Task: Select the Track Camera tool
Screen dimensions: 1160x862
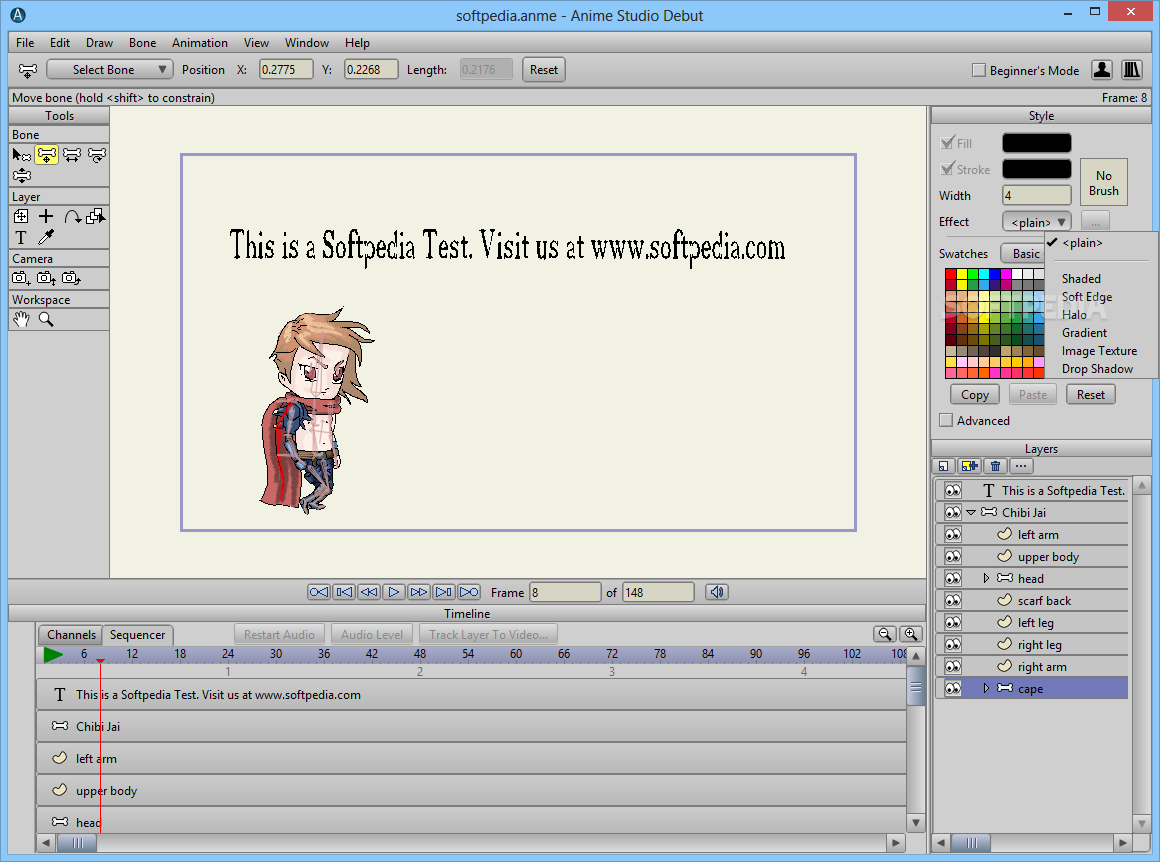Action: (x=21, y=278)
